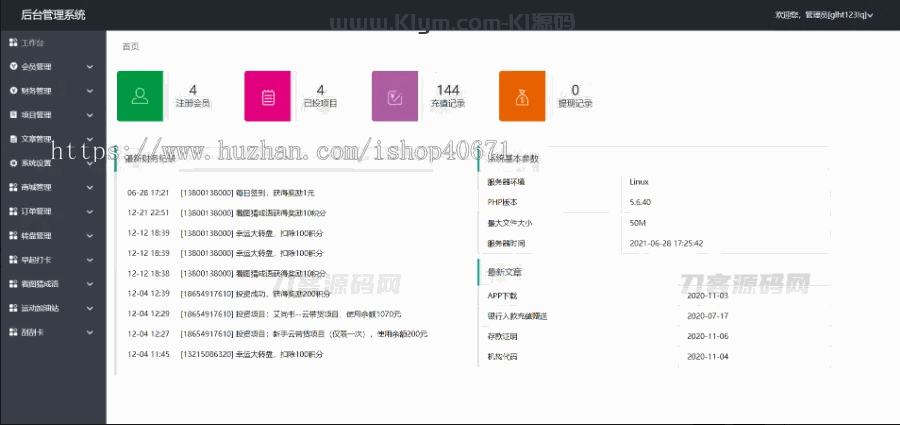Click the pink 已投项目 list icon tile
The image size is (900, 425).
pyautogui.click(x=267, y=96)
